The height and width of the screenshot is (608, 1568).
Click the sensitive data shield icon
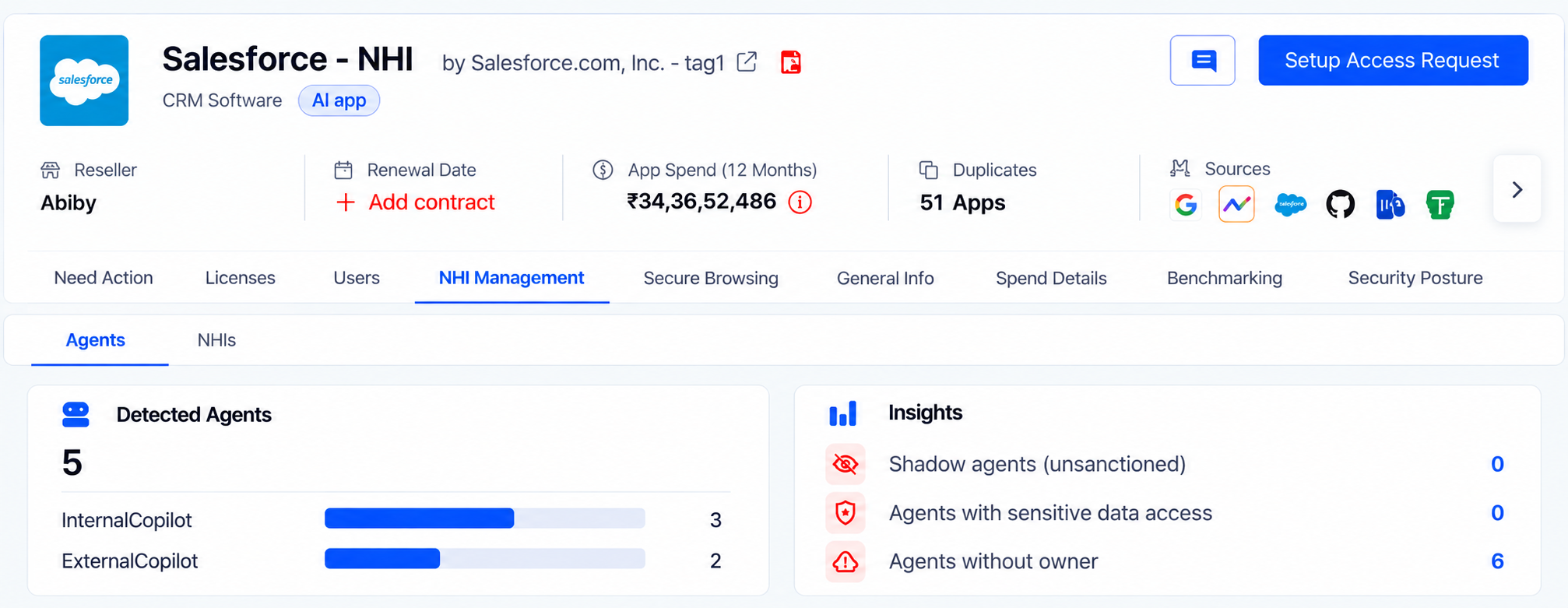(845, 513)
